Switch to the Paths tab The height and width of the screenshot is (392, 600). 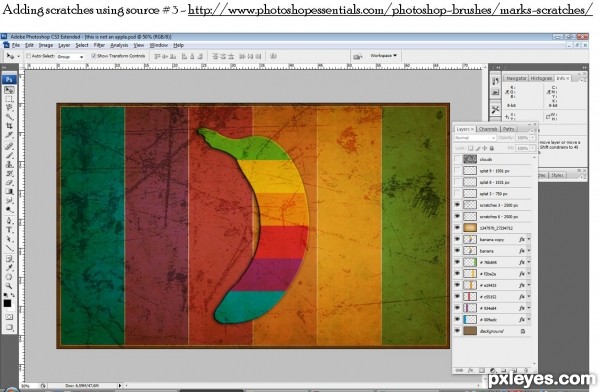point(509,129)
